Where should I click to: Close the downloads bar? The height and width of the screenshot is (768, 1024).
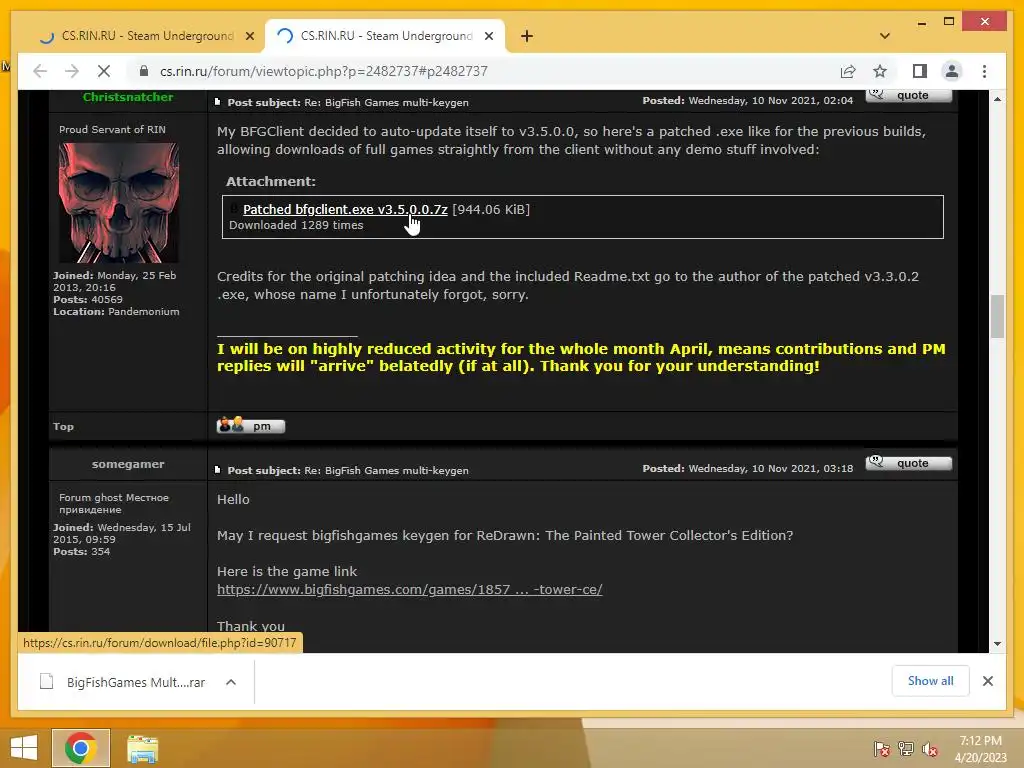(x=987, y=681)
